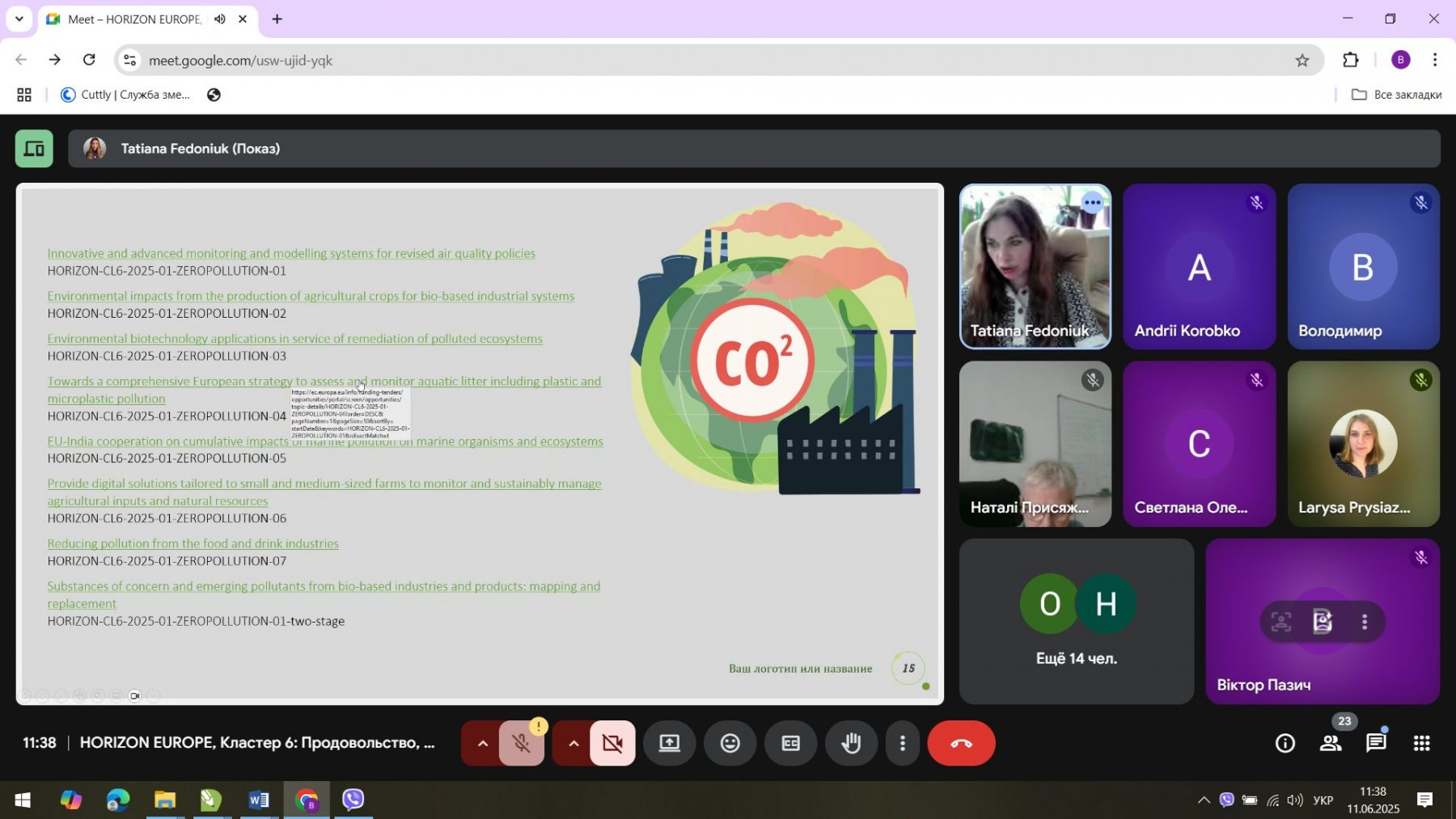Start presenting your screen
The image size is (1456, 819).
[x=670, y=743]
